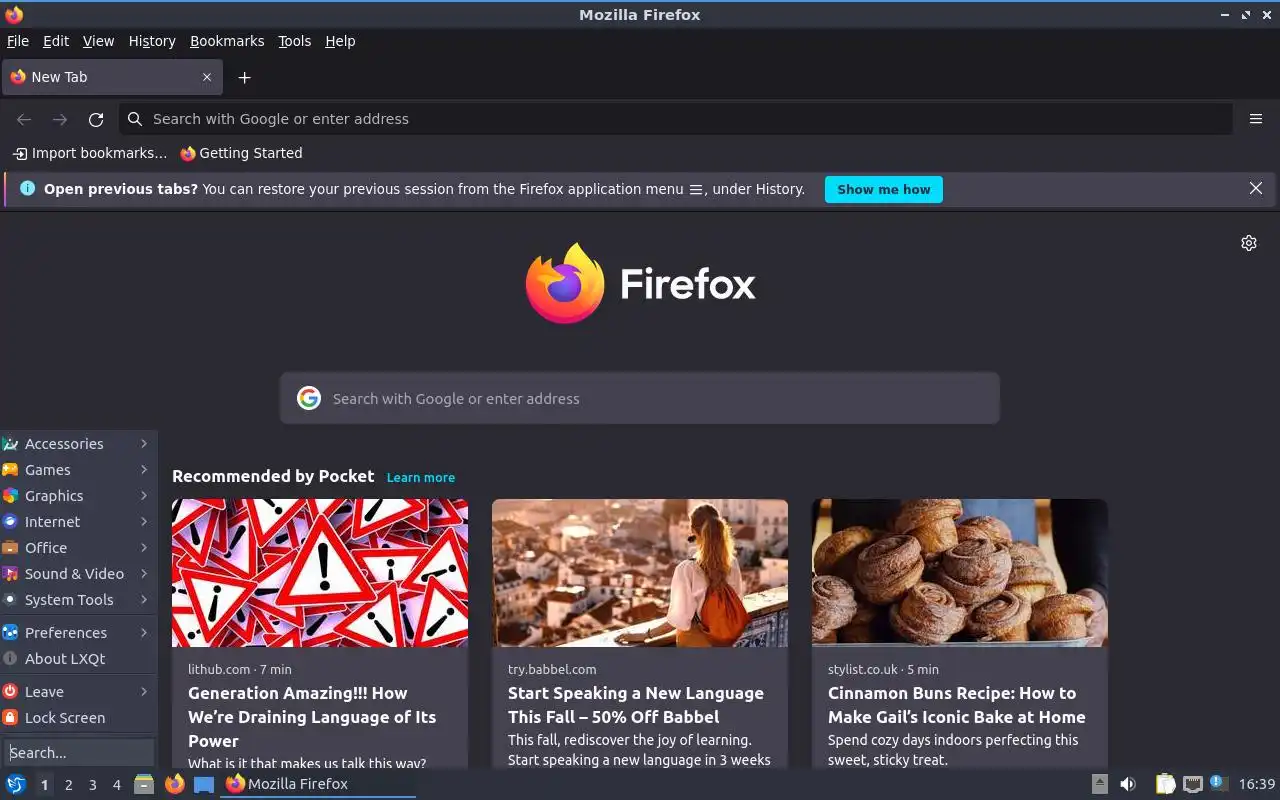Click the volume speaker tray icon
This screenshot has height=800, width=1280.
point(1128,784)
